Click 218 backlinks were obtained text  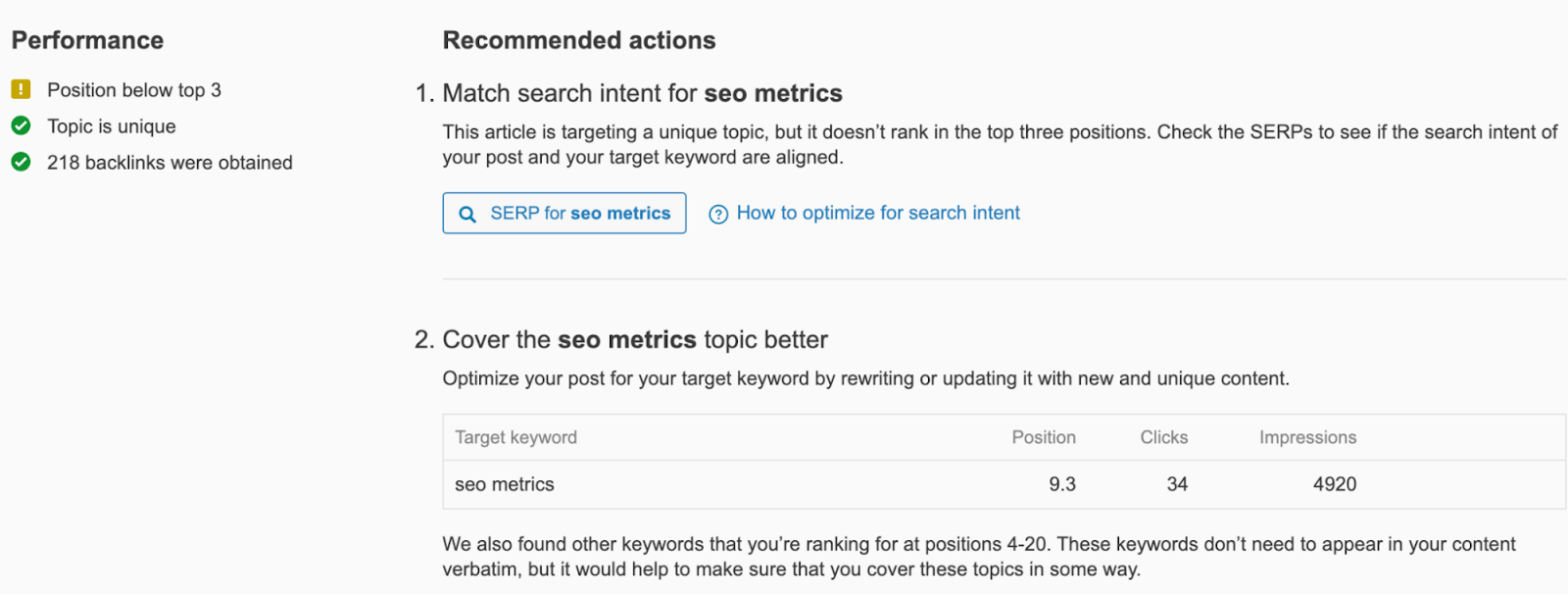coord(170,163)
